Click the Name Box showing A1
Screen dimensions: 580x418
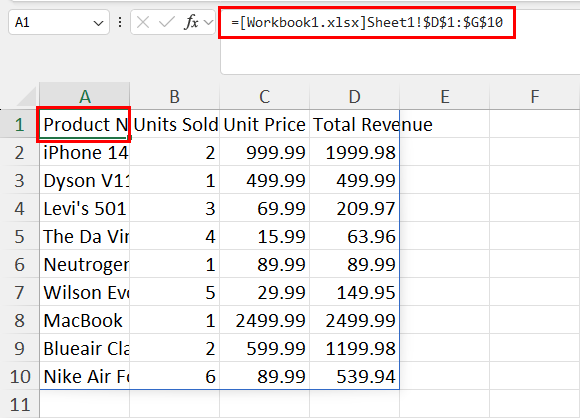(x=58, y=23)
